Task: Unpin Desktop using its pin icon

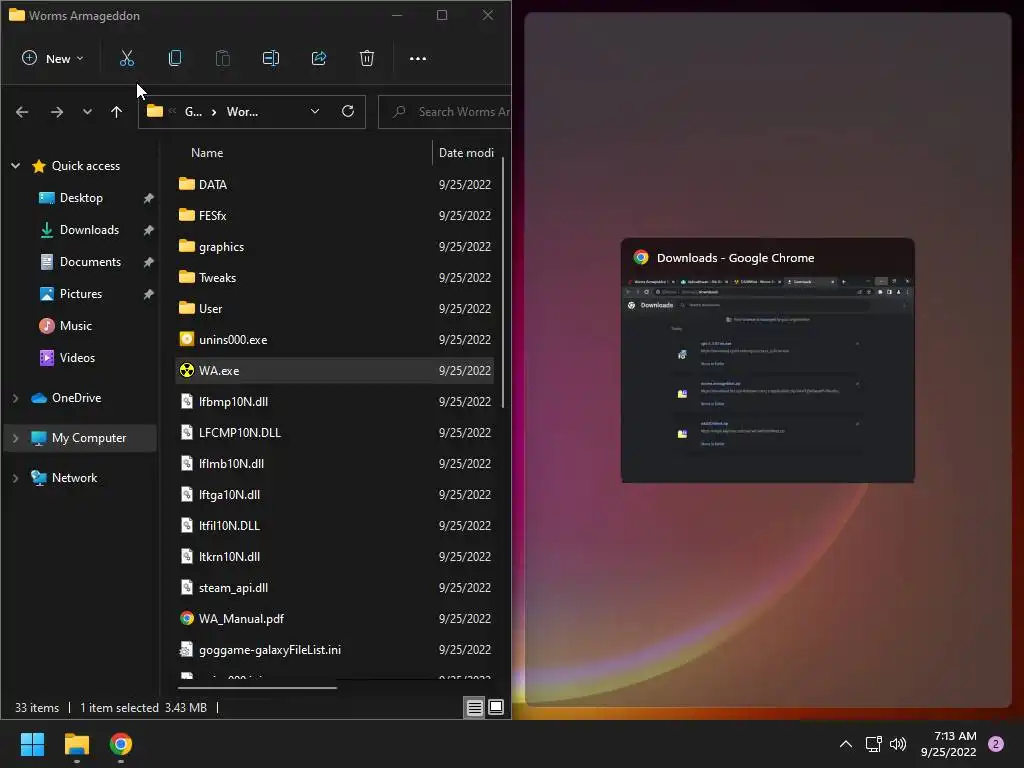Action: click(148, 198)
